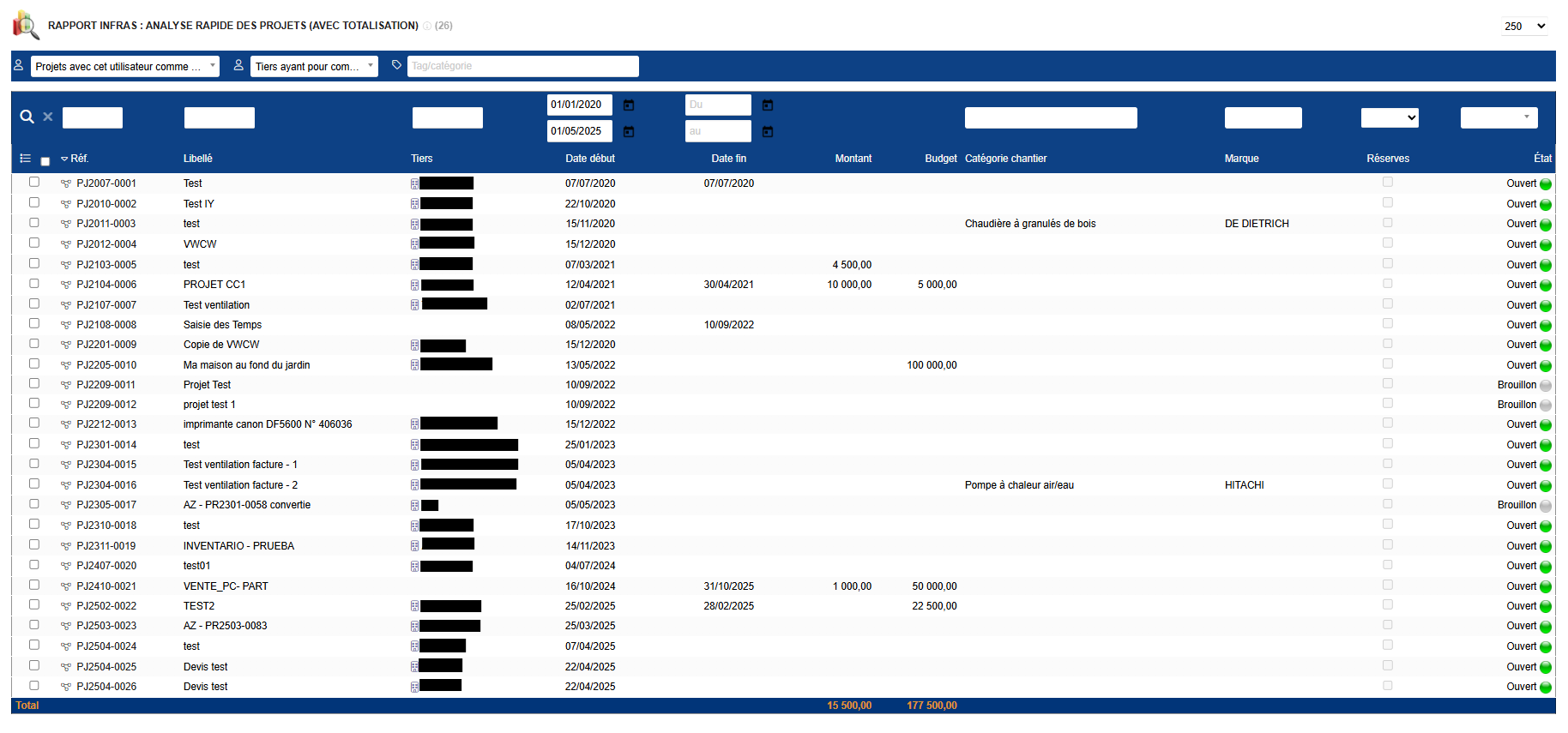Screen dimensions: 1568x733
Task: Click company icon in 'PROJET CC1' row
Action: click(415, 285)
